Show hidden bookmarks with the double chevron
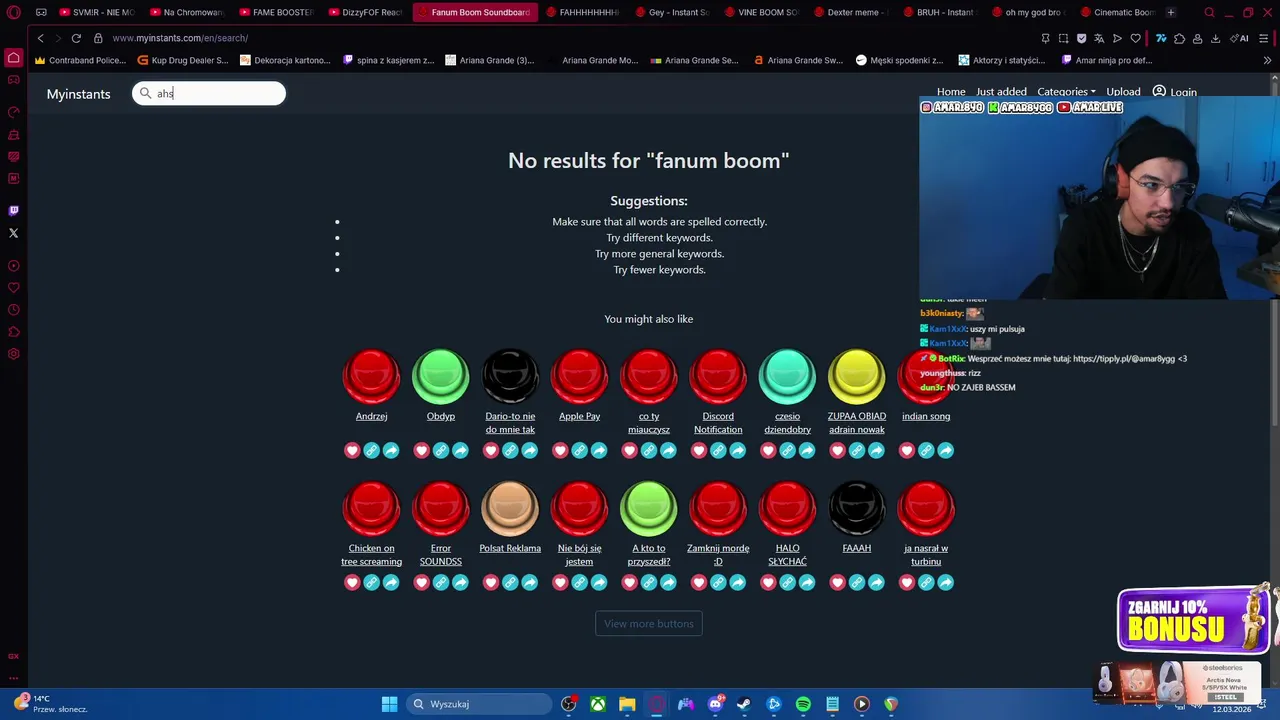The image size is (1280, 720). (1267, 60)
